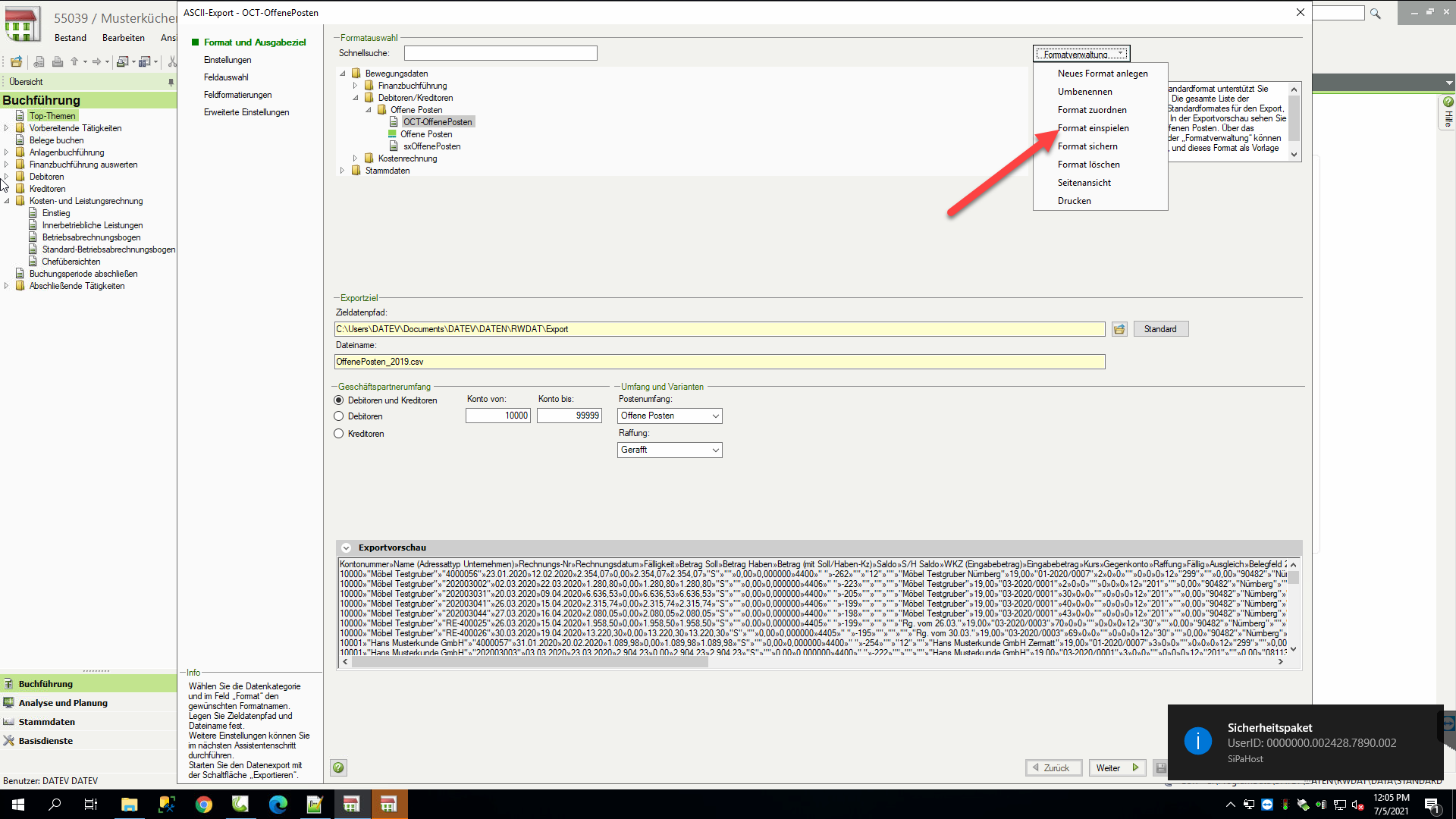Open the Bearbeiten menu
Viewport: 1456px width, 819px height.
(123, 37)
